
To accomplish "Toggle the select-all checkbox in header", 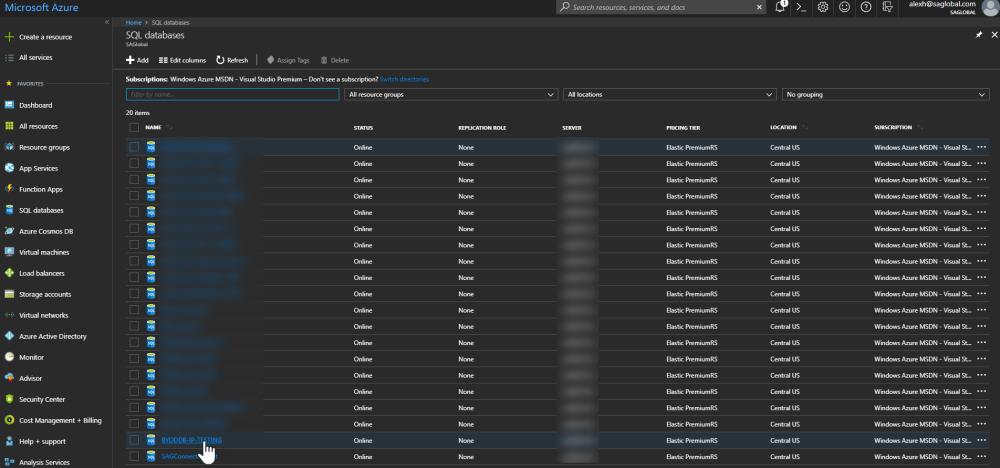I will coord(134,128).
